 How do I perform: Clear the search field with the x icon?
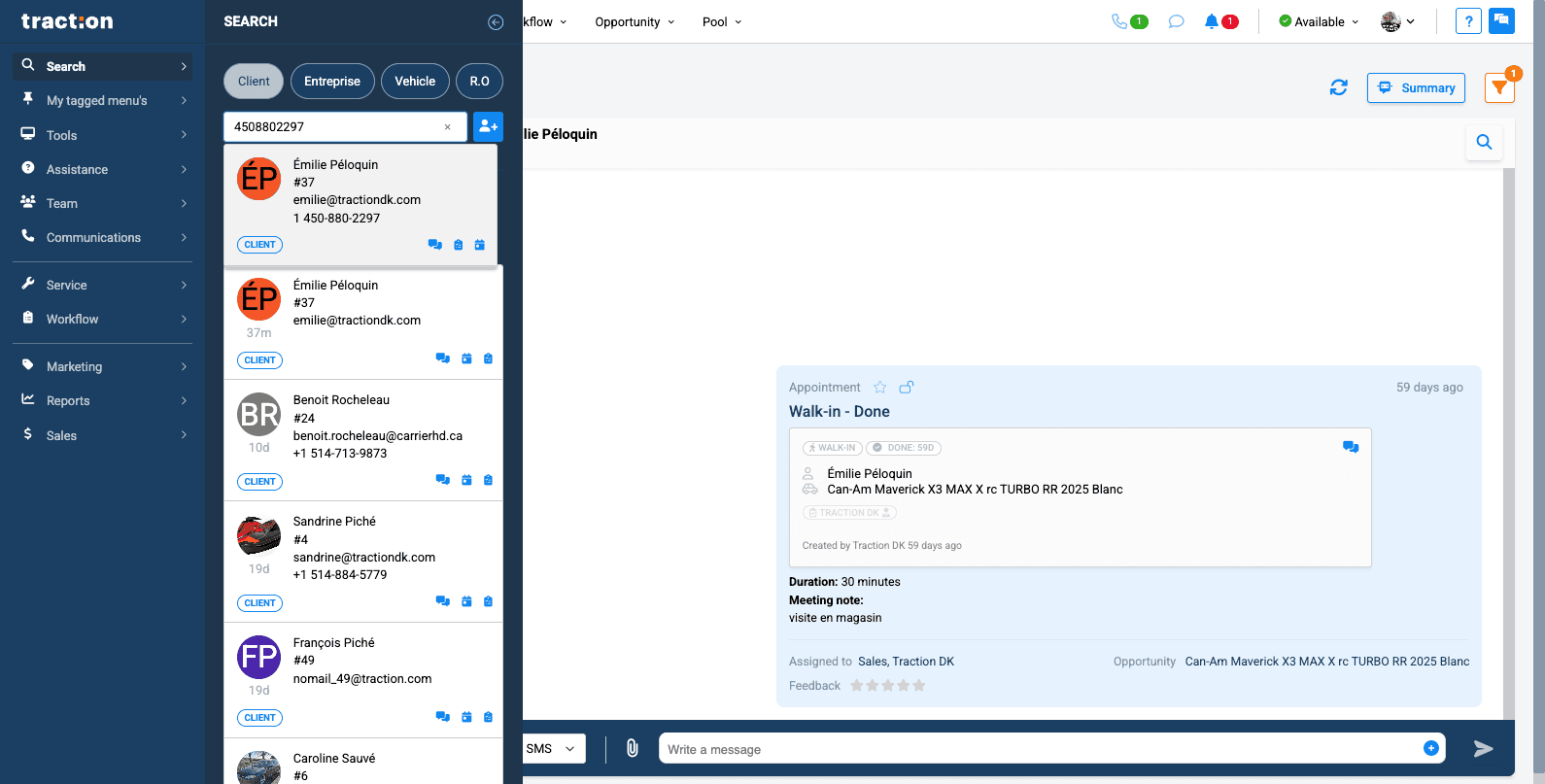(x=447, y=127)
